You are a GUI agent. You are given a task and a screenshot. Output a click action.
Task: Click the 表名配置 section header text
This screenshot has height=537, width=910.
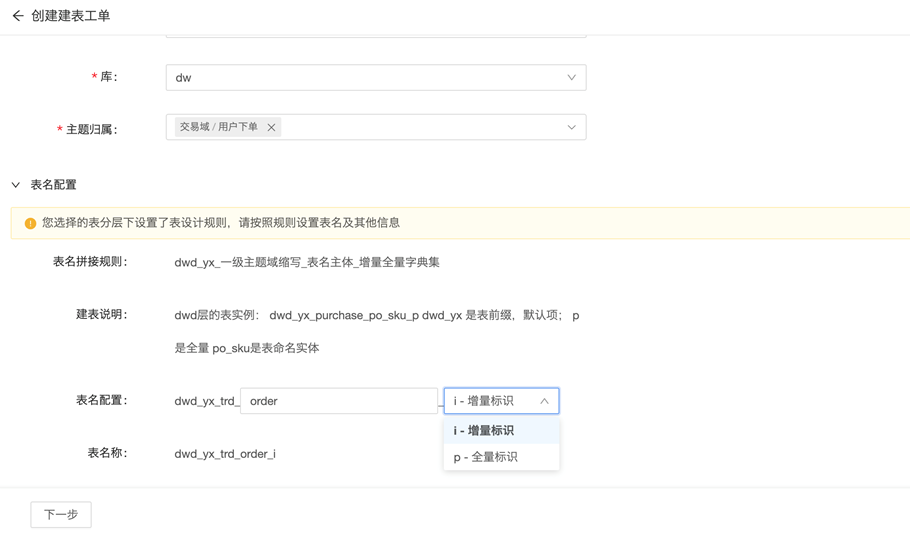[x=54, y=185]
